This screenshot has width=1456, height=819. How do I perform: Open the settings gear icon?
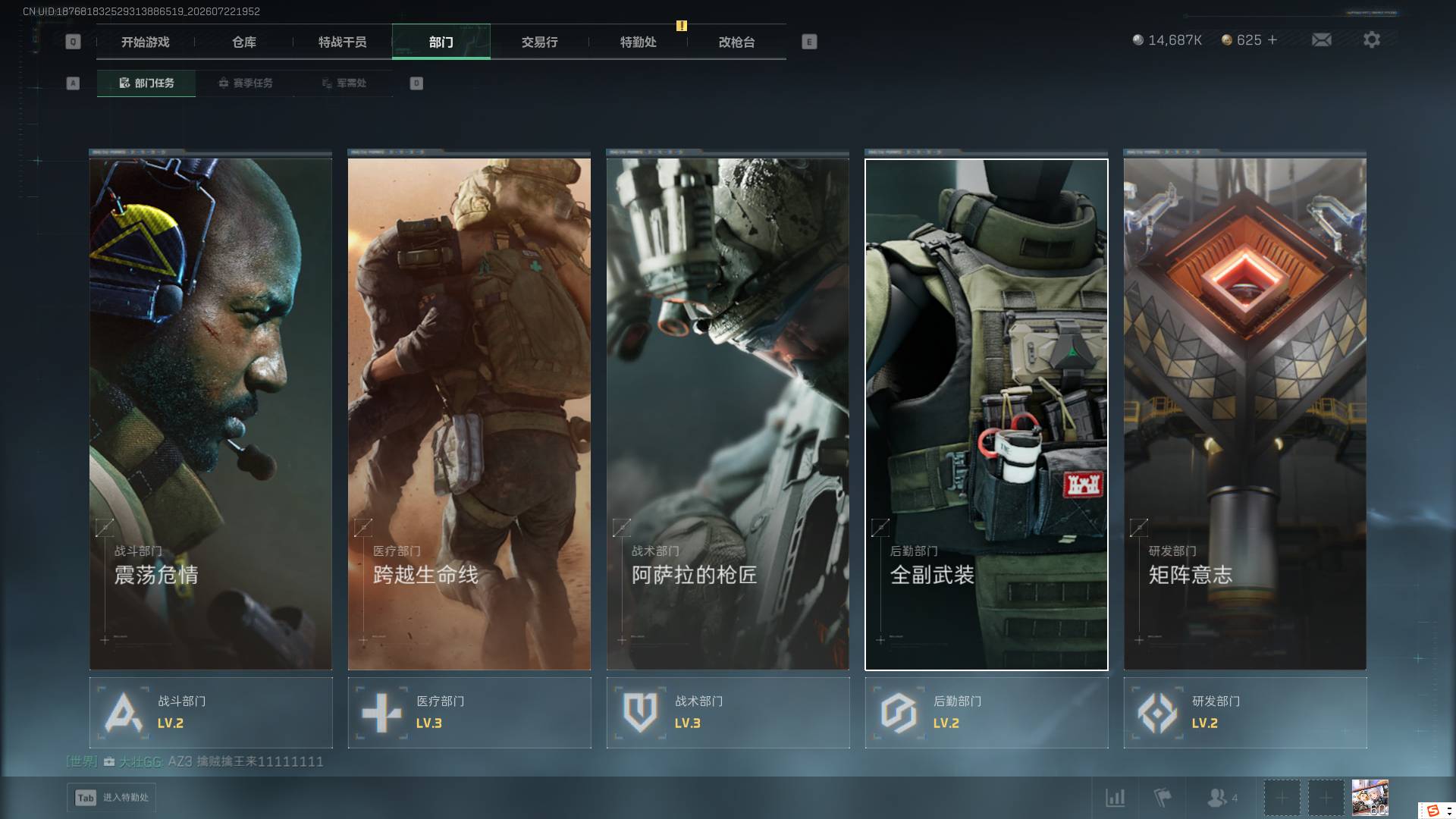tap(1371, 39)
